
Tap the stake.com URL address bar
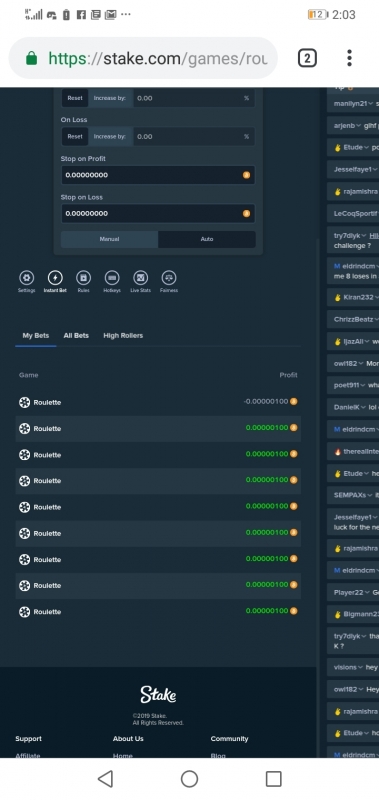pos(144,58)
